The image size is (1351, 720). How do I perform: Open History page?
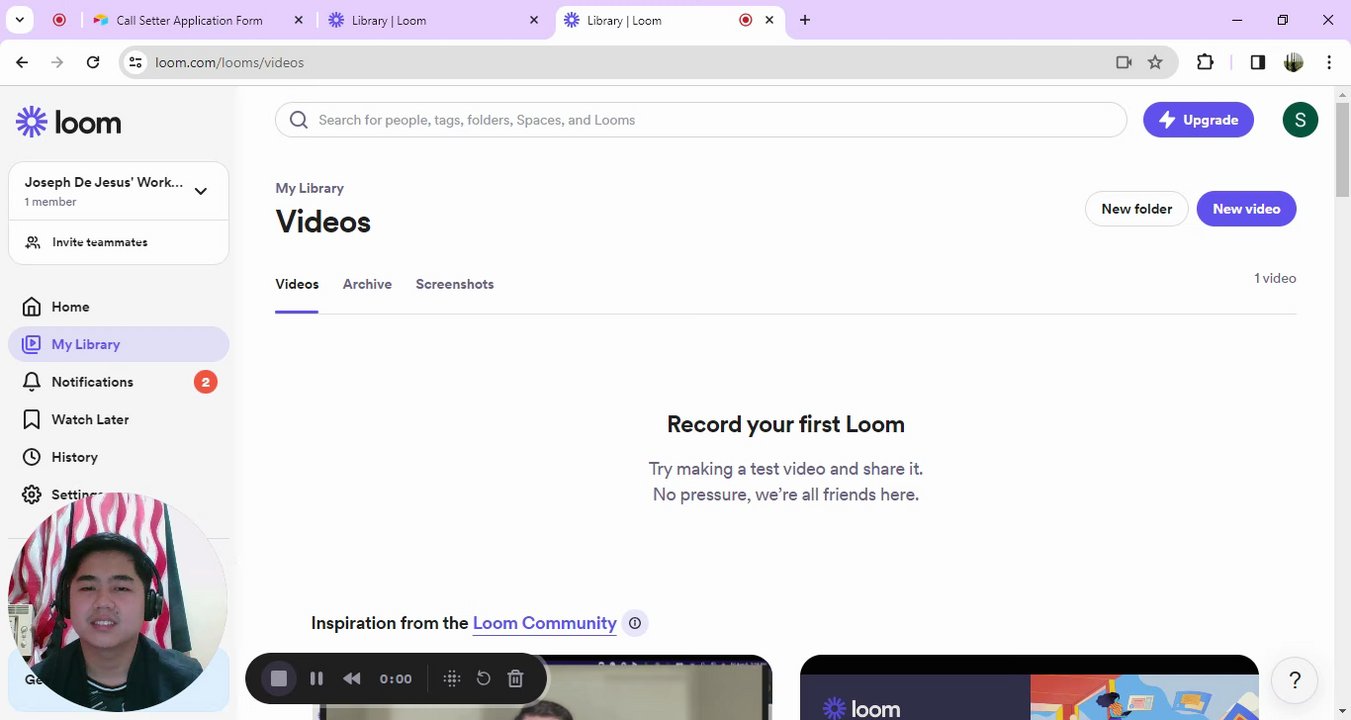[x=118, y=457]
